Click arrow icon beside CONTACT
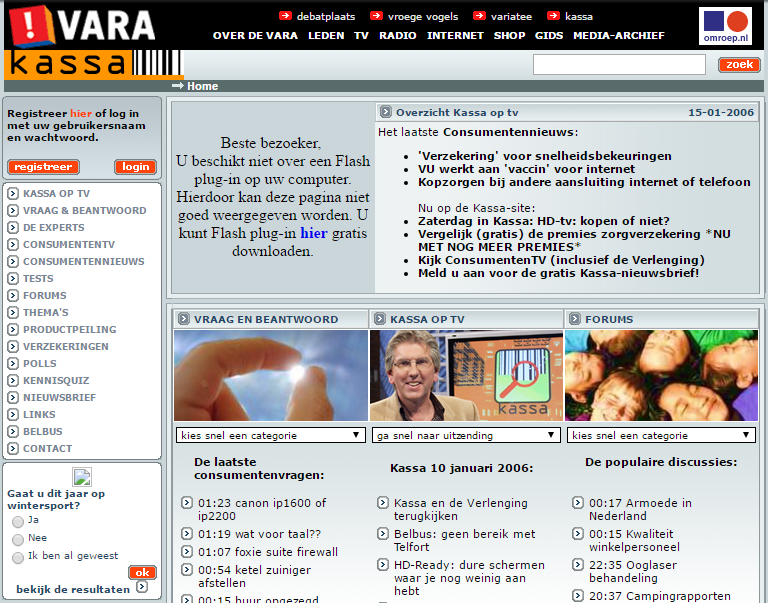The width and height of the screenshot is (768, 603). [x=13, y=448]
